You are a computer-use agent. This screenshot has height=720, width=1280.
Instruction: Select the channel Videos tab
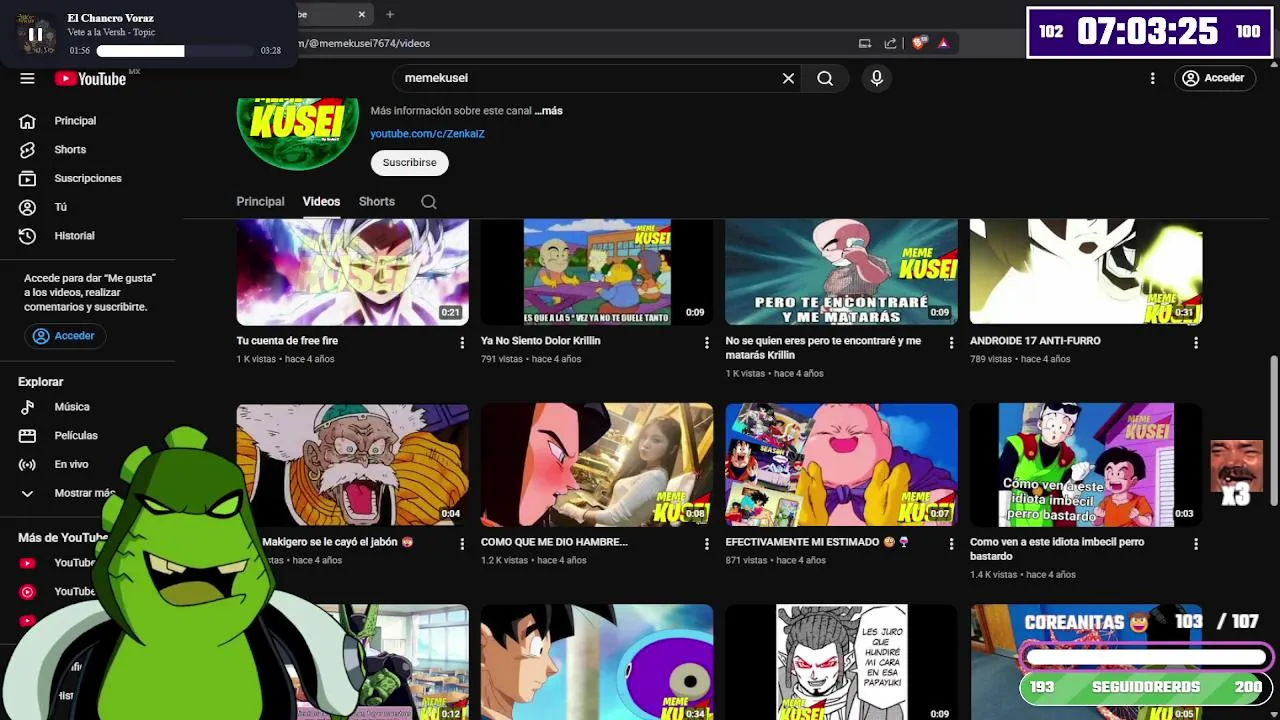click(321, 202)
